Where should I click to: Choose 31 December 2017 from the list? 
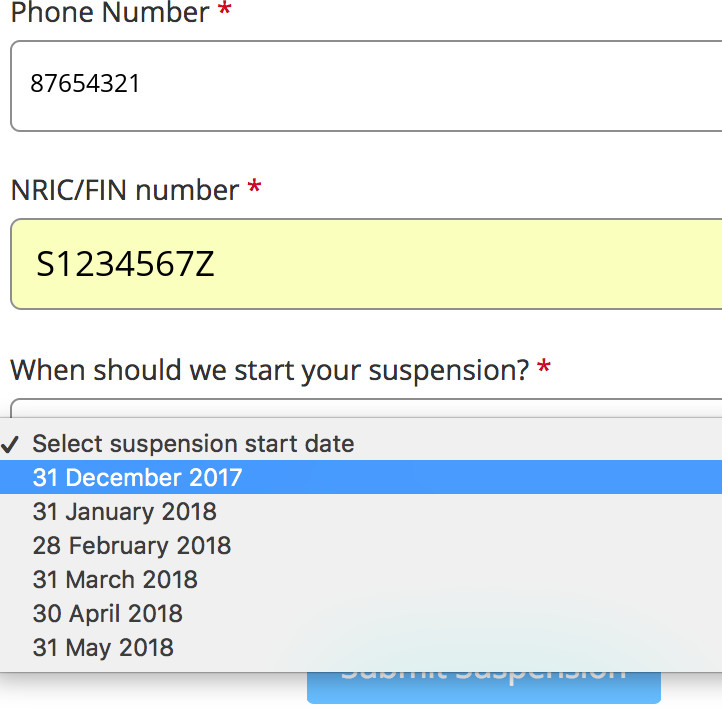coord(137,477)
